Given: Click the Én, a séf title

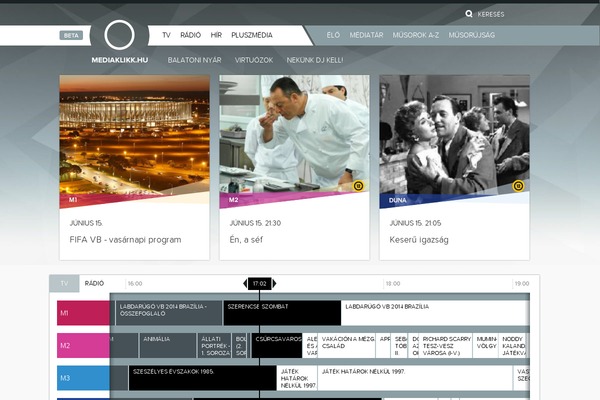Looking at the screenshot, I should (246, 240).
